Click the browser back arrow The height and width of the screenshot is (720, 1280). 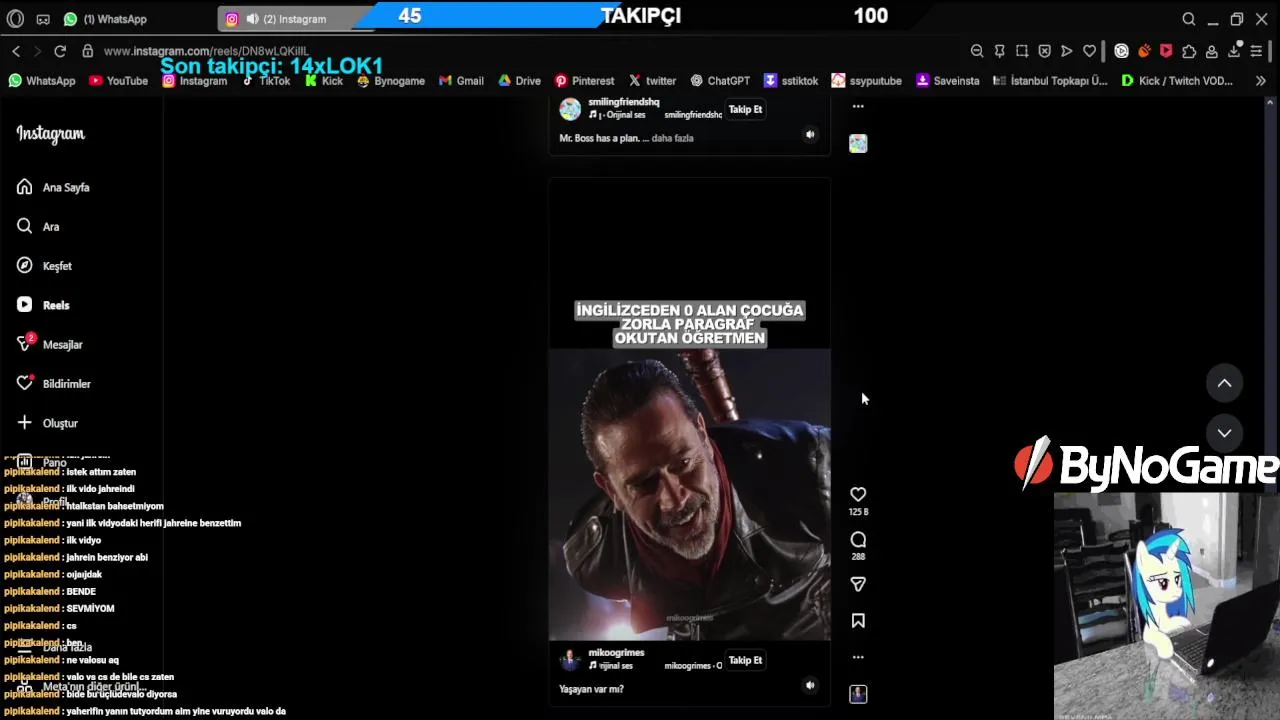16,51
